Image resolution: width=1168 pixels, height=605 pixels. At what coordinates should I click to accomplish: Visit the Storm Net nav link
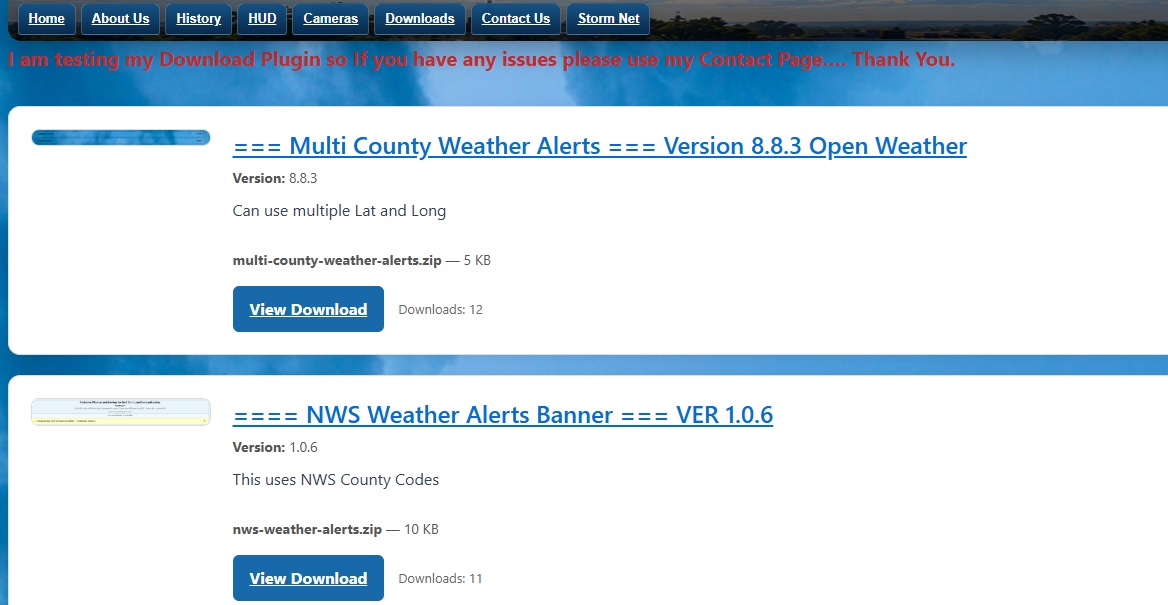click(x=609, y=19)
